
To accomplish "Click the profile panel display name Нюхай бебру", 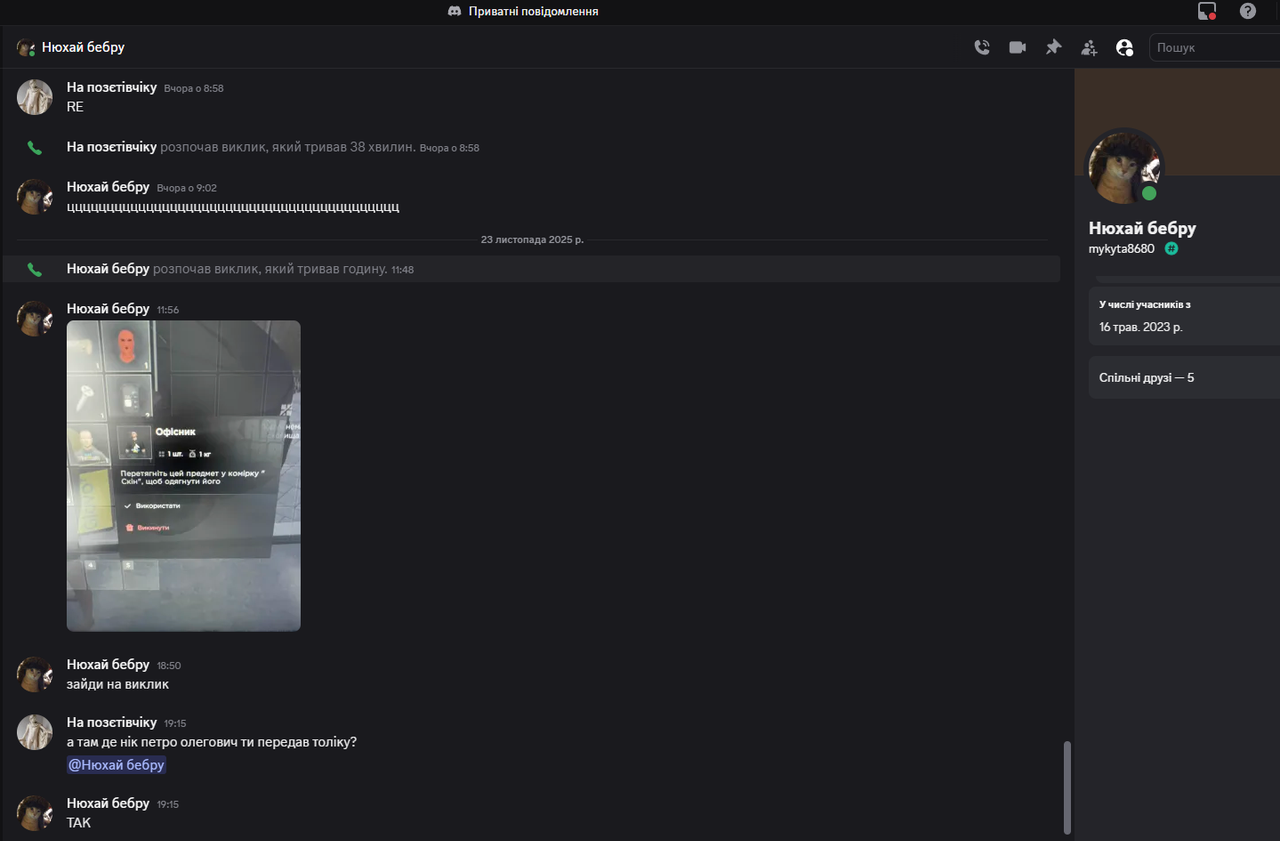I will [x=1142, y=228].
